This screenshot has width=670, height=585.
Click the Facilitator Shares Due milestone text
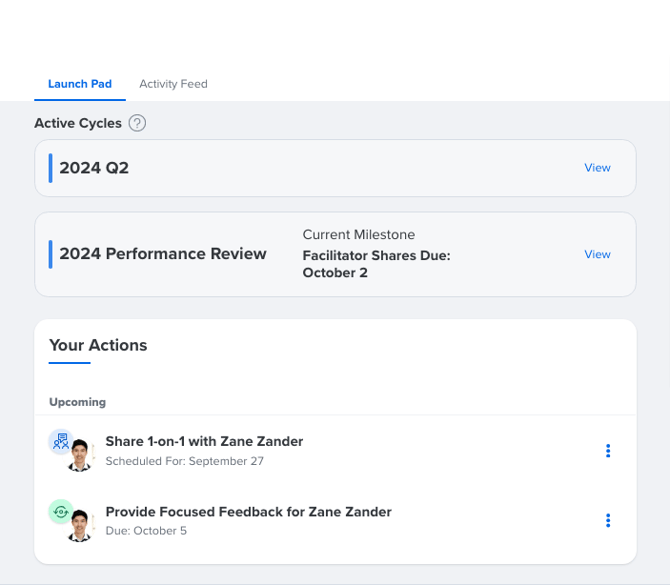pos(376,264)
